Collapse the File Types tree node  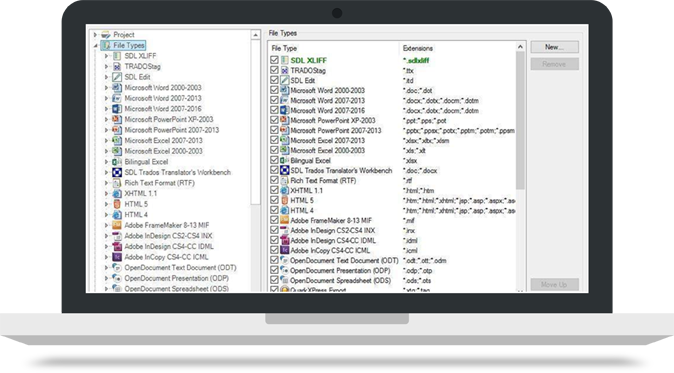95,46
